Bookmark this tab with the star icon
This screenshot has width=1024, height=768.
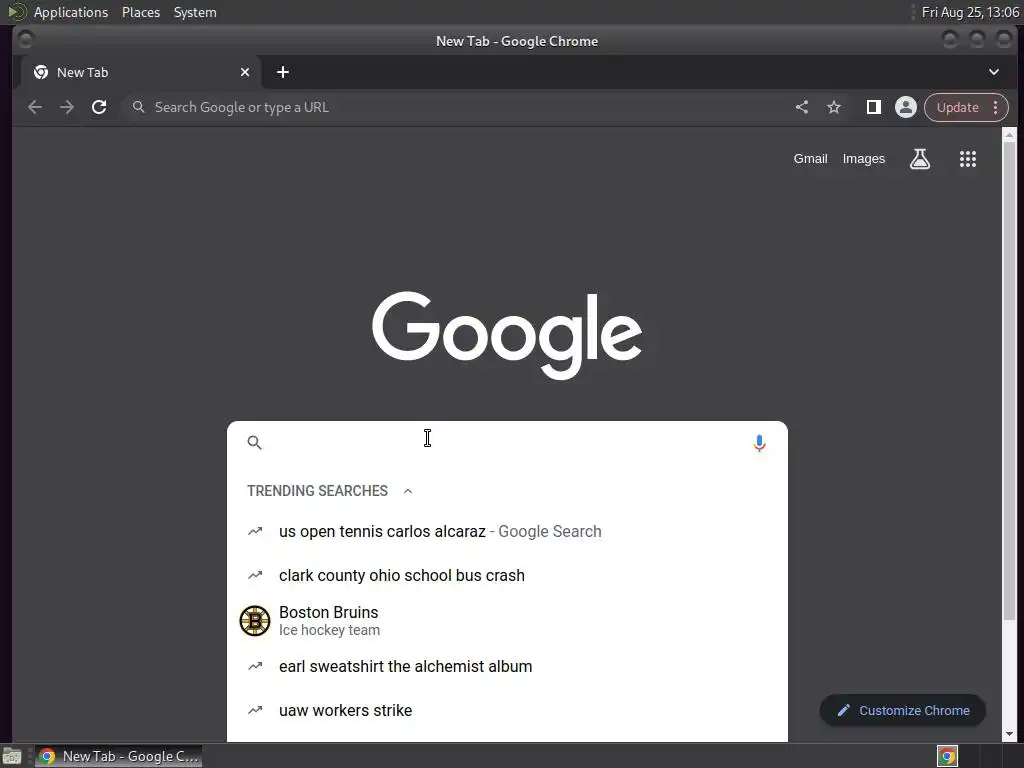(834, 107)
